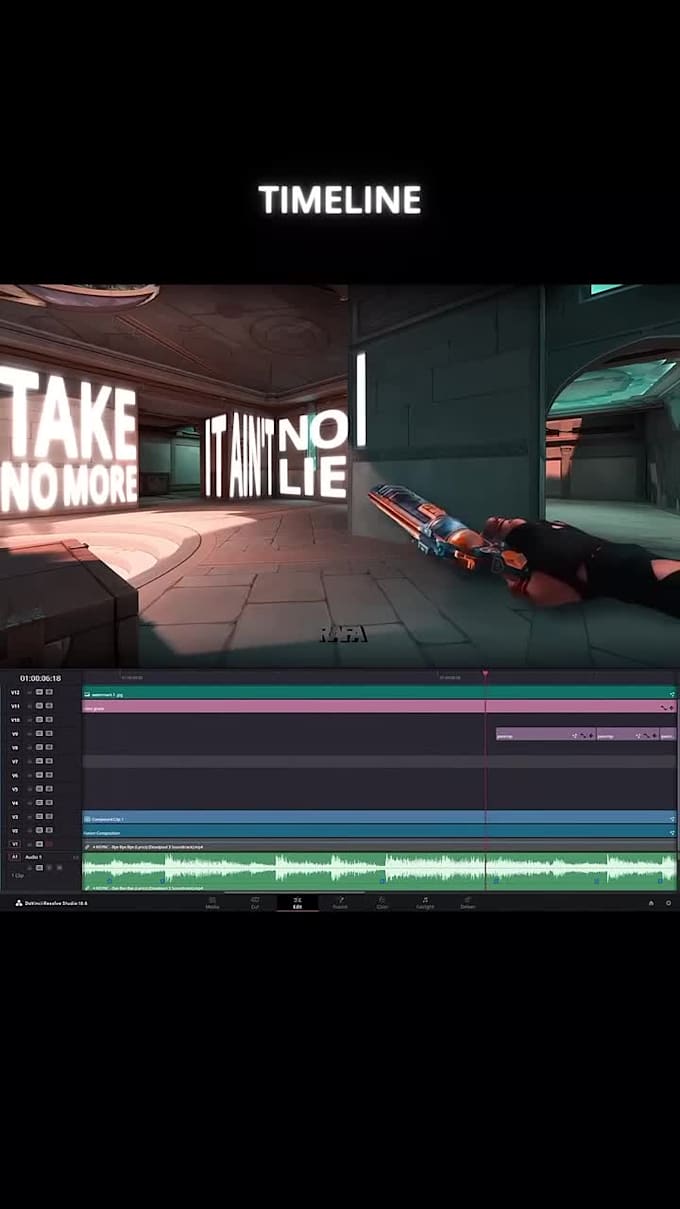Click keyframe diamond icon on pink V11 clip
Image resolution: width=680 pixels, height=1209 pixels.
tap(672, 707)
